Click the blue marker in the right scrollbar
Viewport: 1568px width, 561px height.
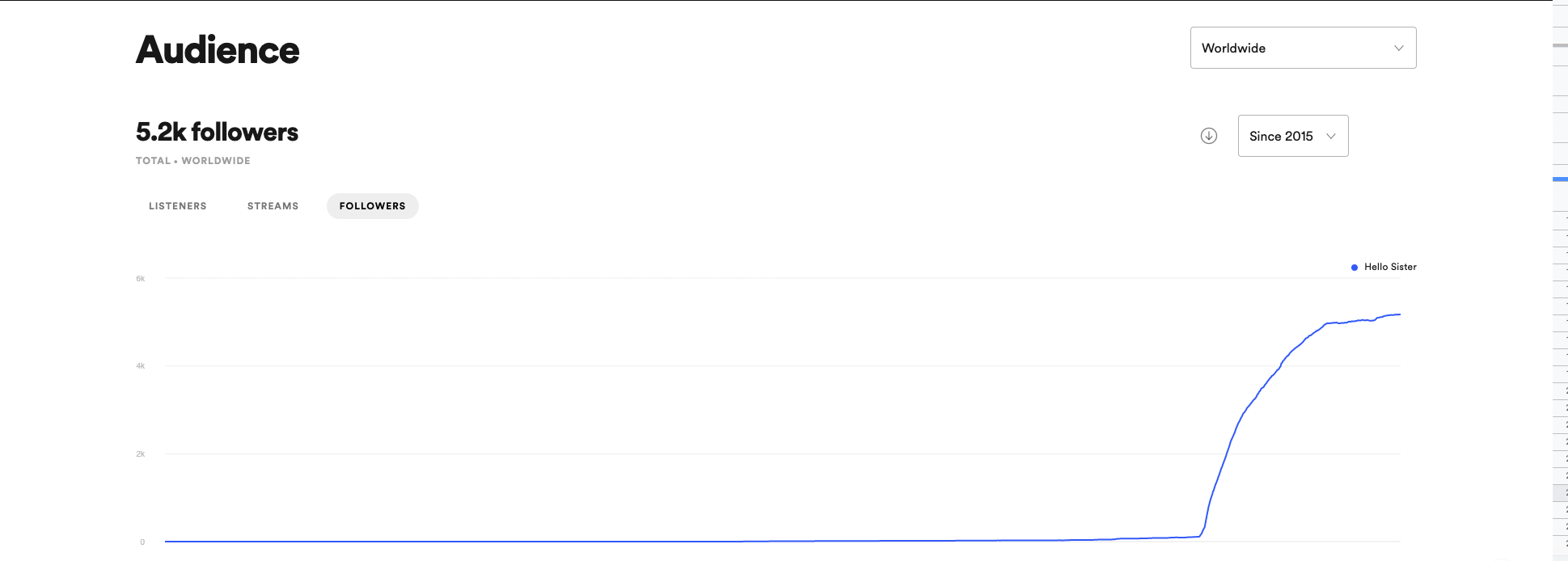coord(1560,179)
